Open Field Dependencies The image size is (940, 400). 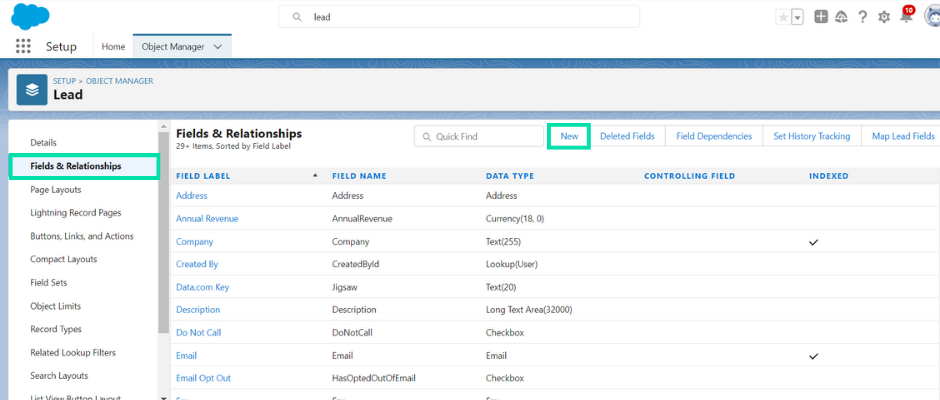coord(714,136)
